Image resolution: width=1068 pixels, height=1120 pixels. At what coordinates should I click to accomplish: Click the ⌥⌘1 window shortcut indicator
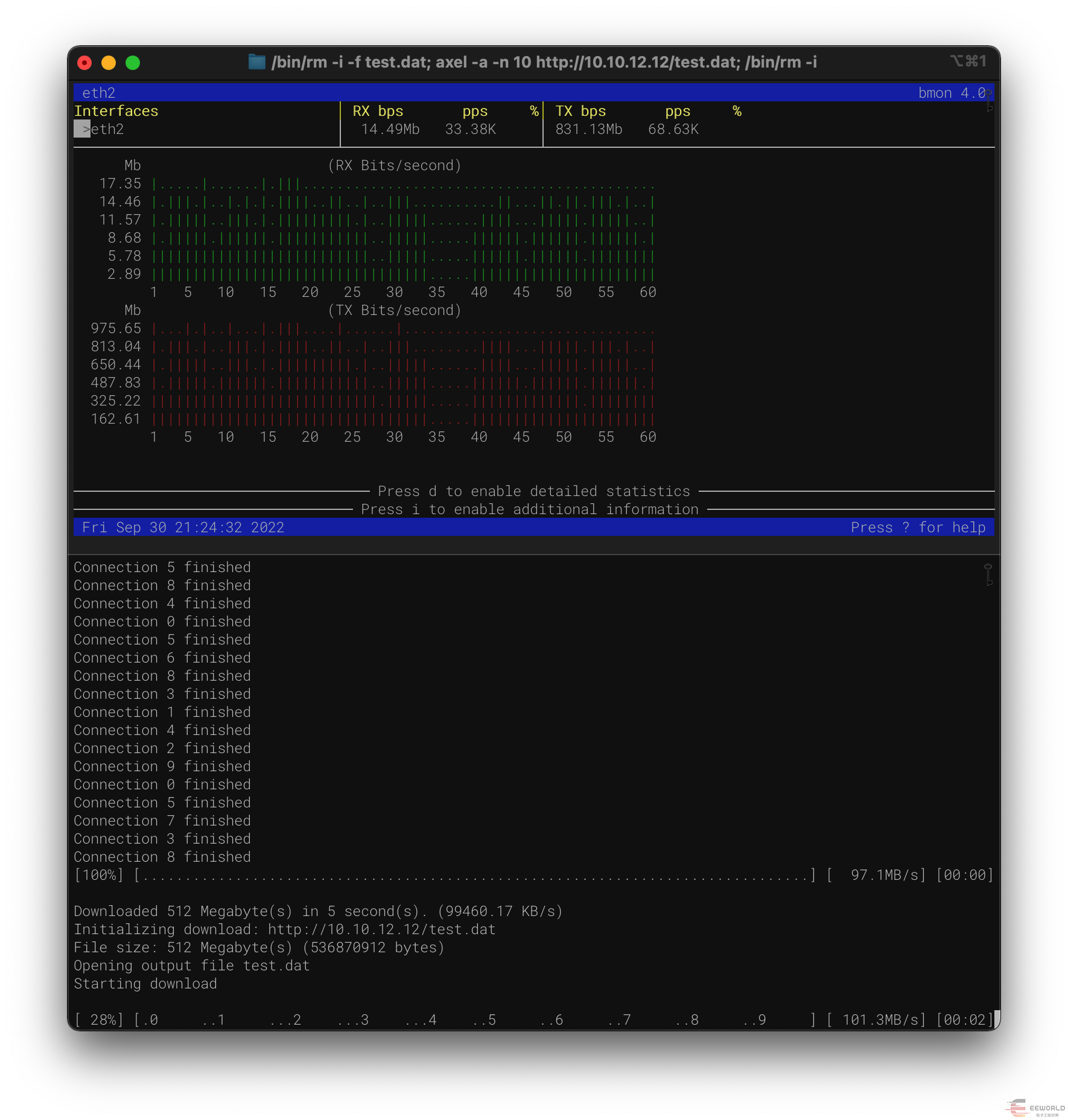click(968, 62)
